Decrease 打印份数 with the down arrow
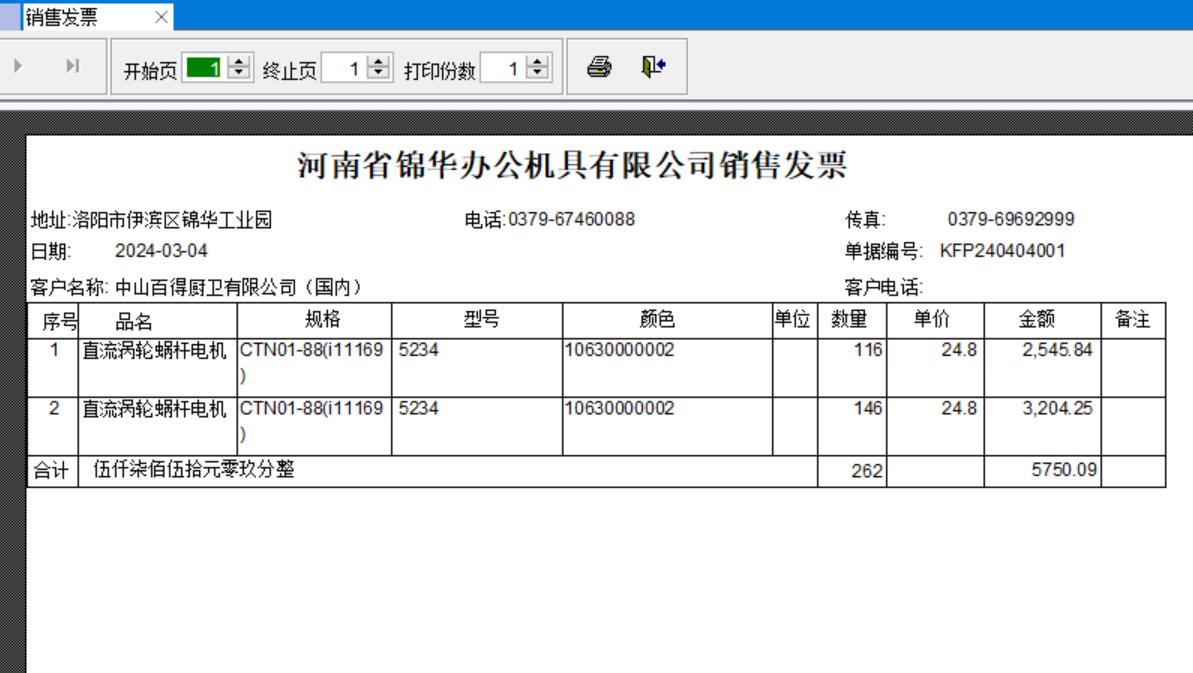Screen dimensions: 1193x673 click(536, 74)
